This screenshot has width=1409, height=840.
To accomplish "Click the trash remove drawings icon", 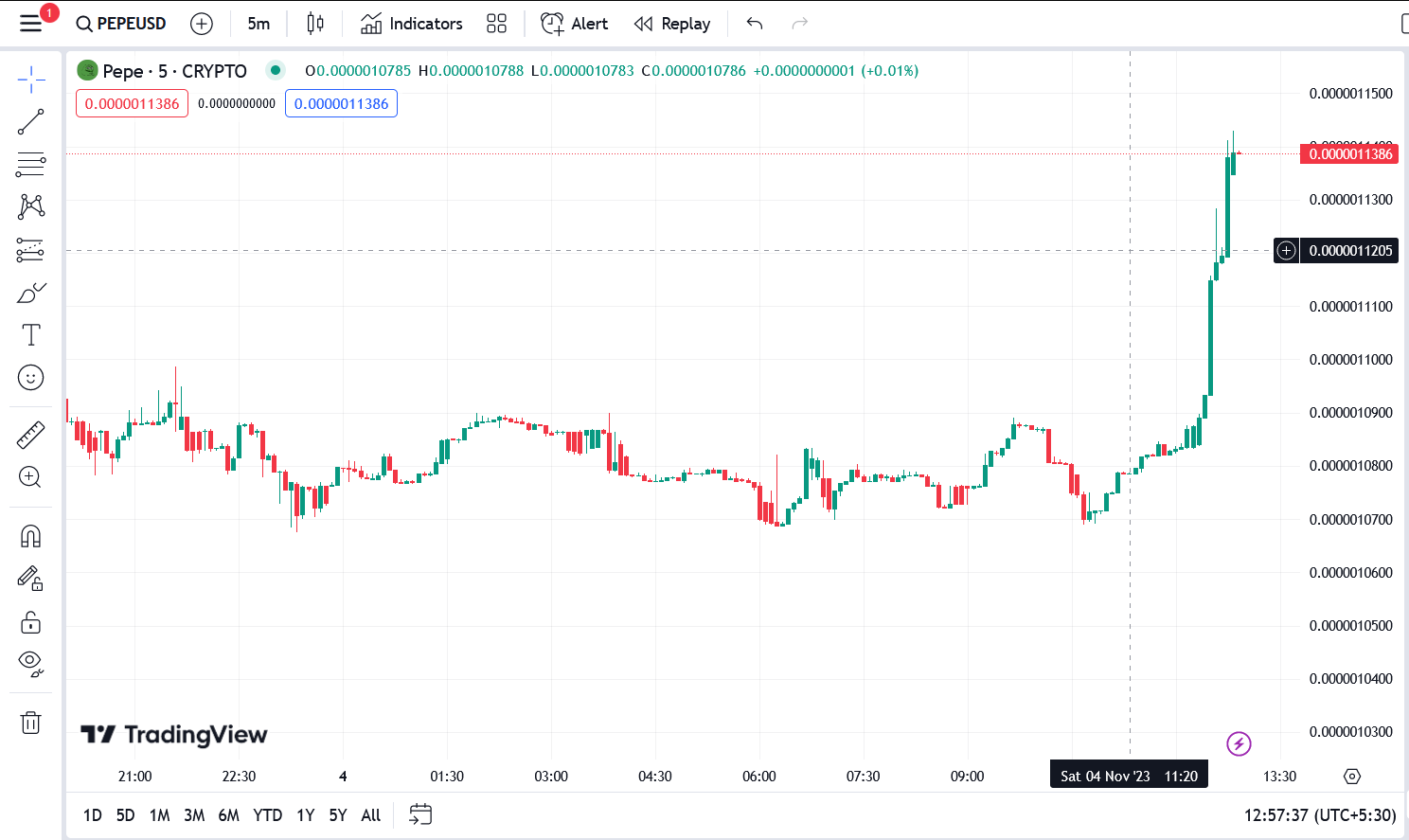I will (30, 723).
